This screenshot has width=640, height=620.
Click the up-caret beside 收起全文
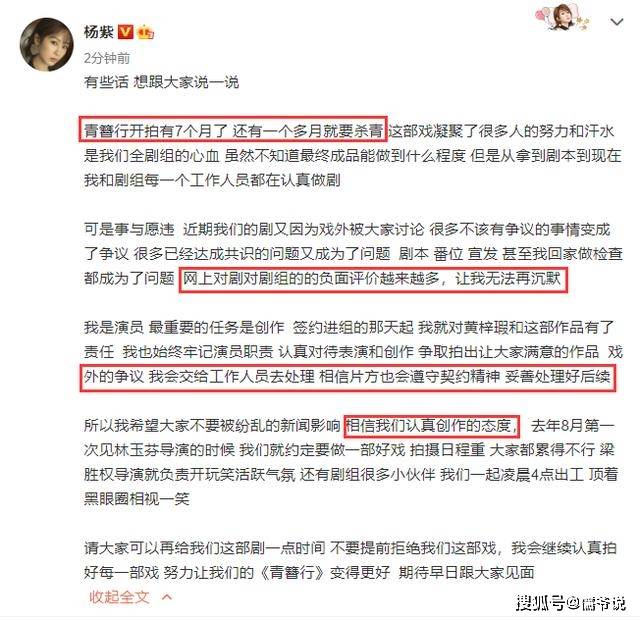pos(167,598)
